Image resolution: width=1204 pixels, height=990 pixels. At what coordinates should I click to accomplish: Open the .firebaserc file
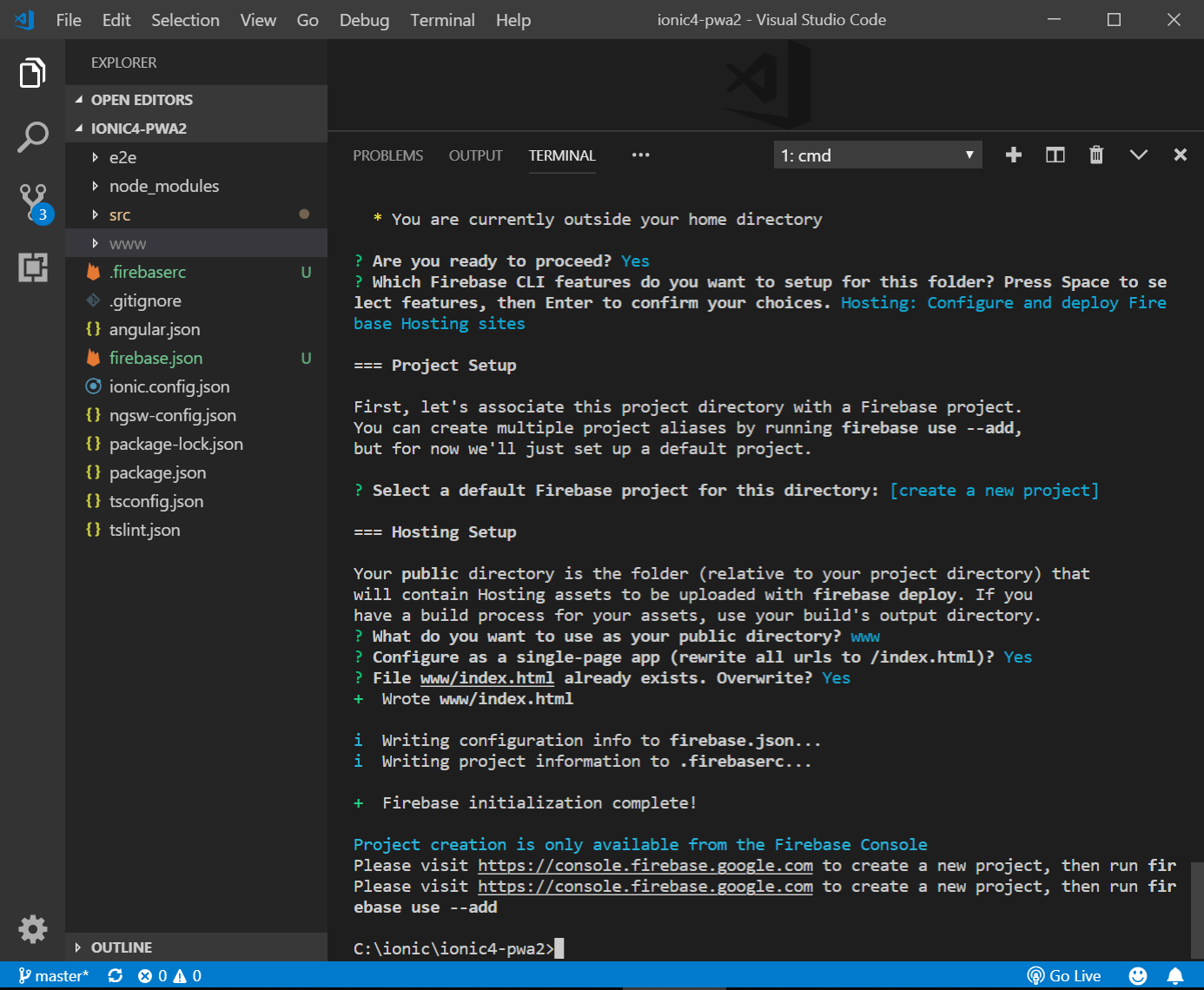[196, 272]
